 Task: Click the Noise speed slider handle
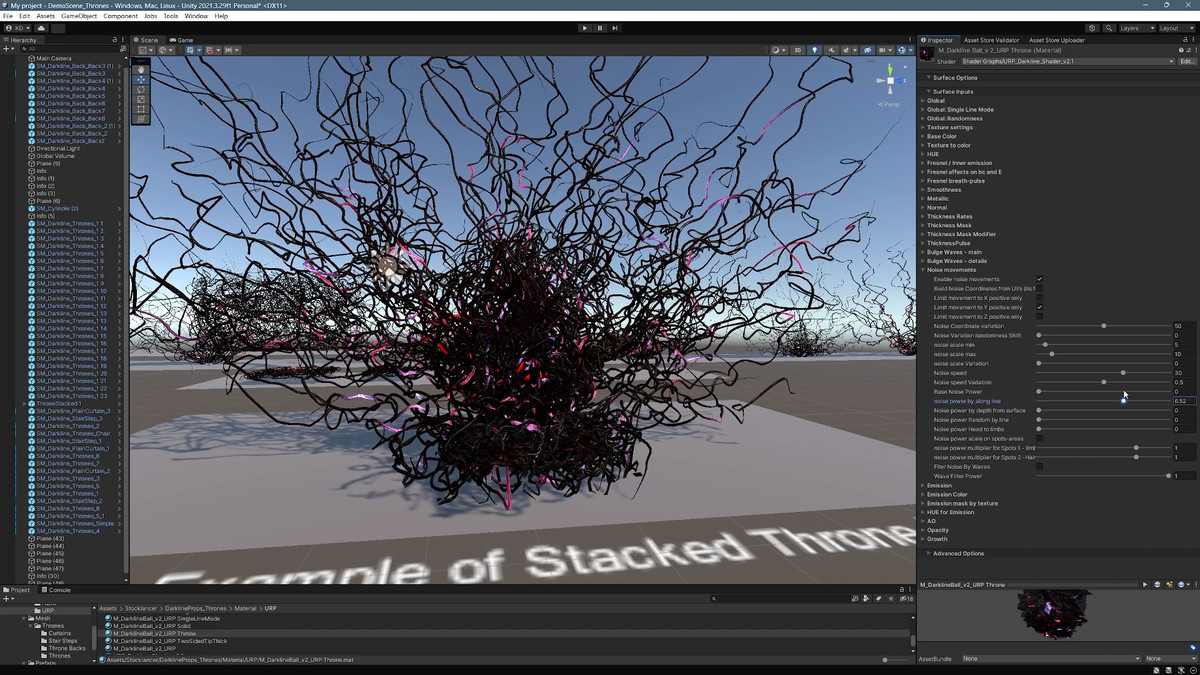1123,373
